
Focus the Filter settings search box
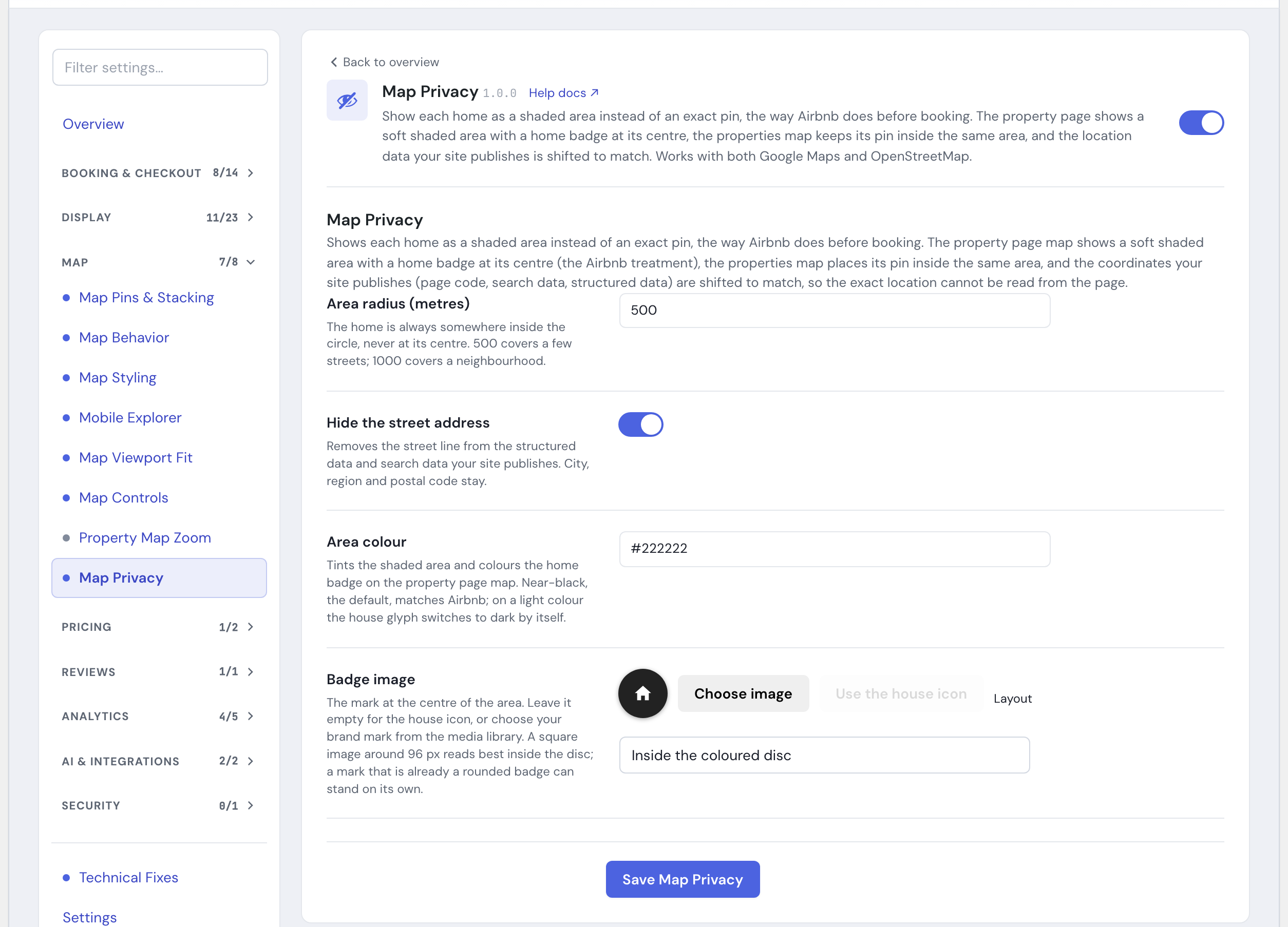160,68
